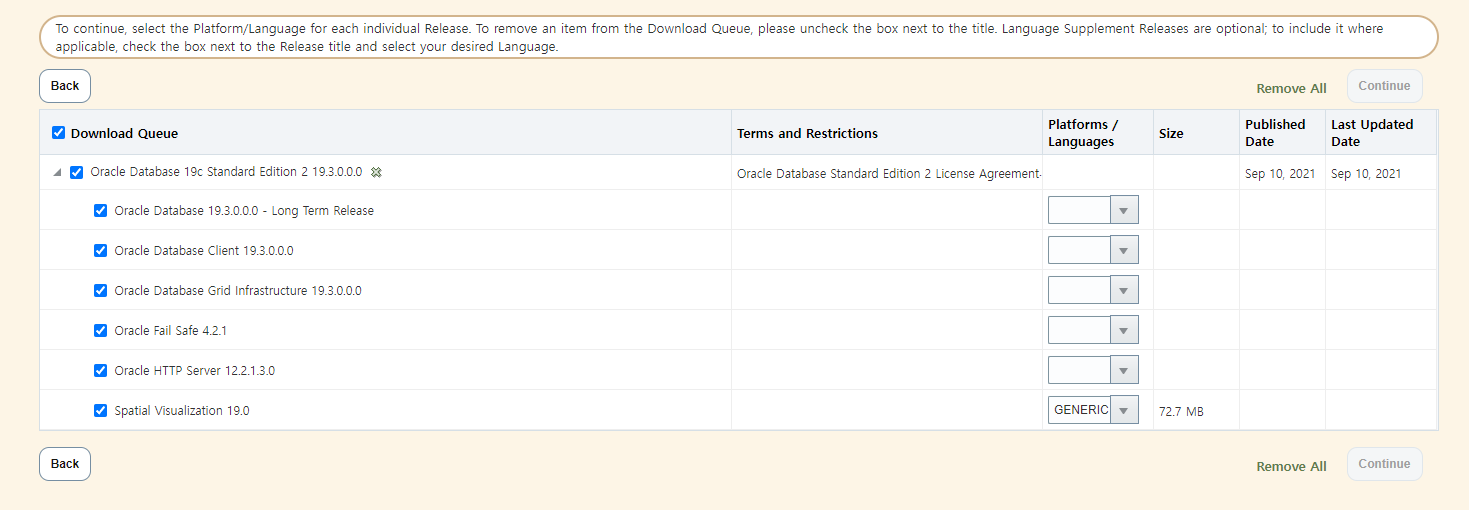Screen dimensions: 1469x510
Task: Collapse the Oracle Database 19c Standard Edition tree
Action: [57, 172]
